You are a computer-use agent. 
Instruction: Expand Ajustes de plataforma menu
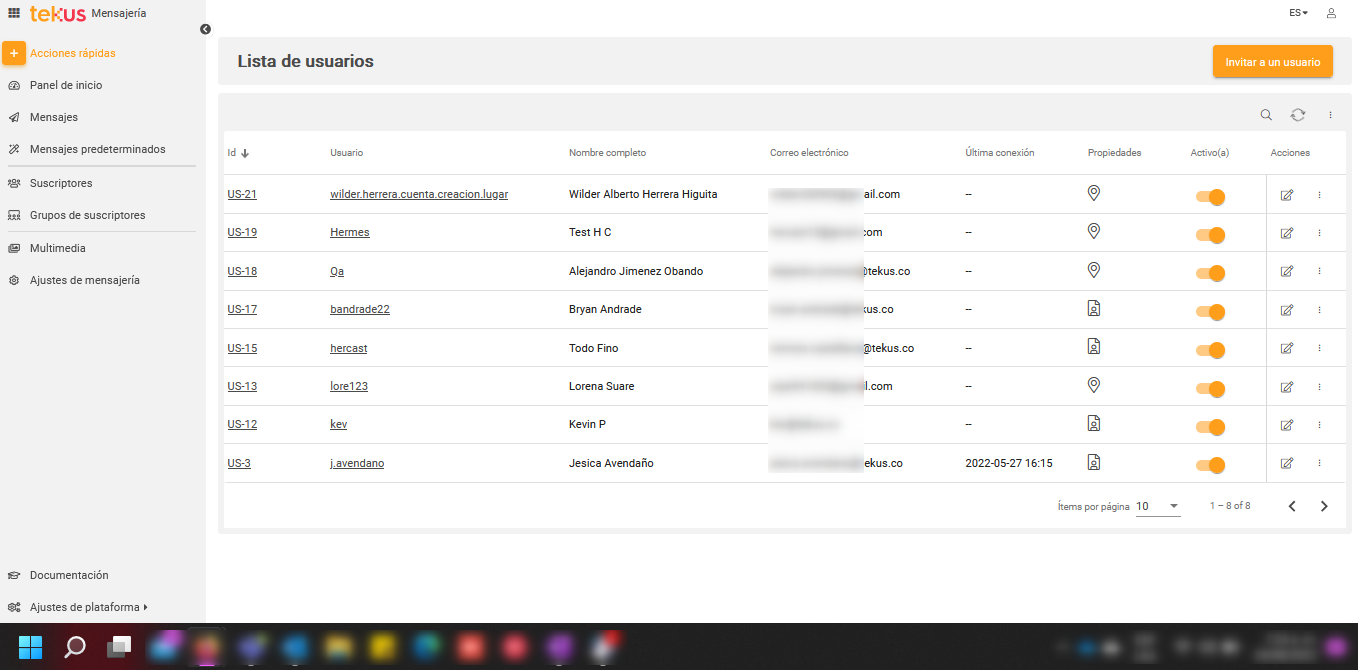[88, 607]
